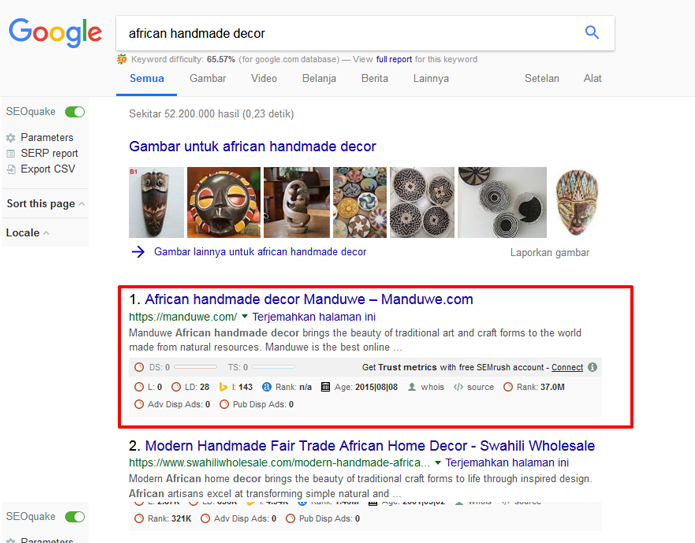This screenshot has height=543, width=695.
Task: Click the blue search magnifier icon
Action: (x=592, y=32)
